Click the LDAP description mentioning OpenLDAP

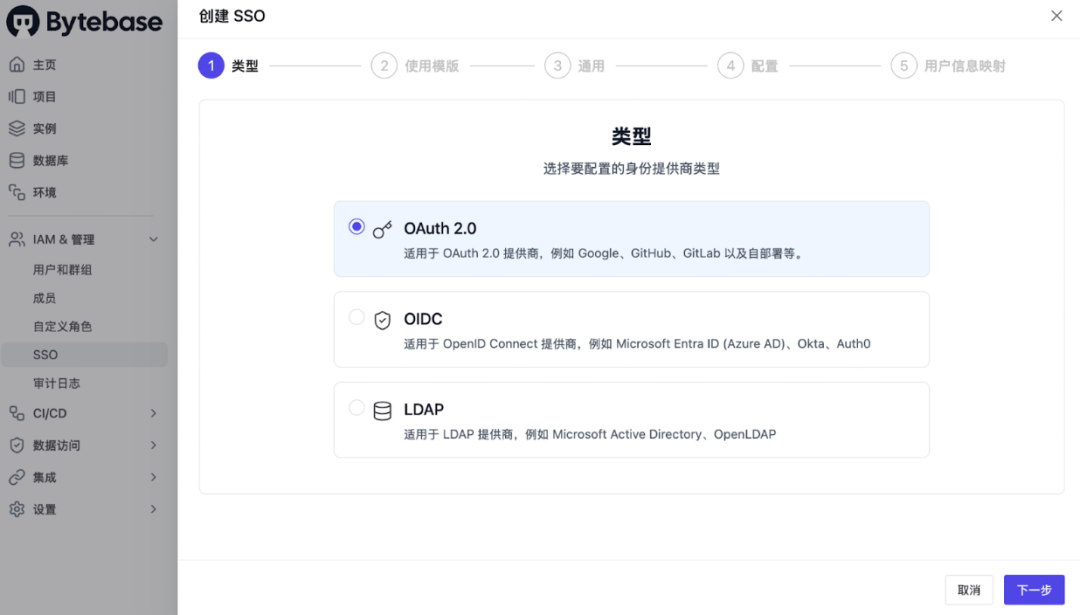click(590, 435)
